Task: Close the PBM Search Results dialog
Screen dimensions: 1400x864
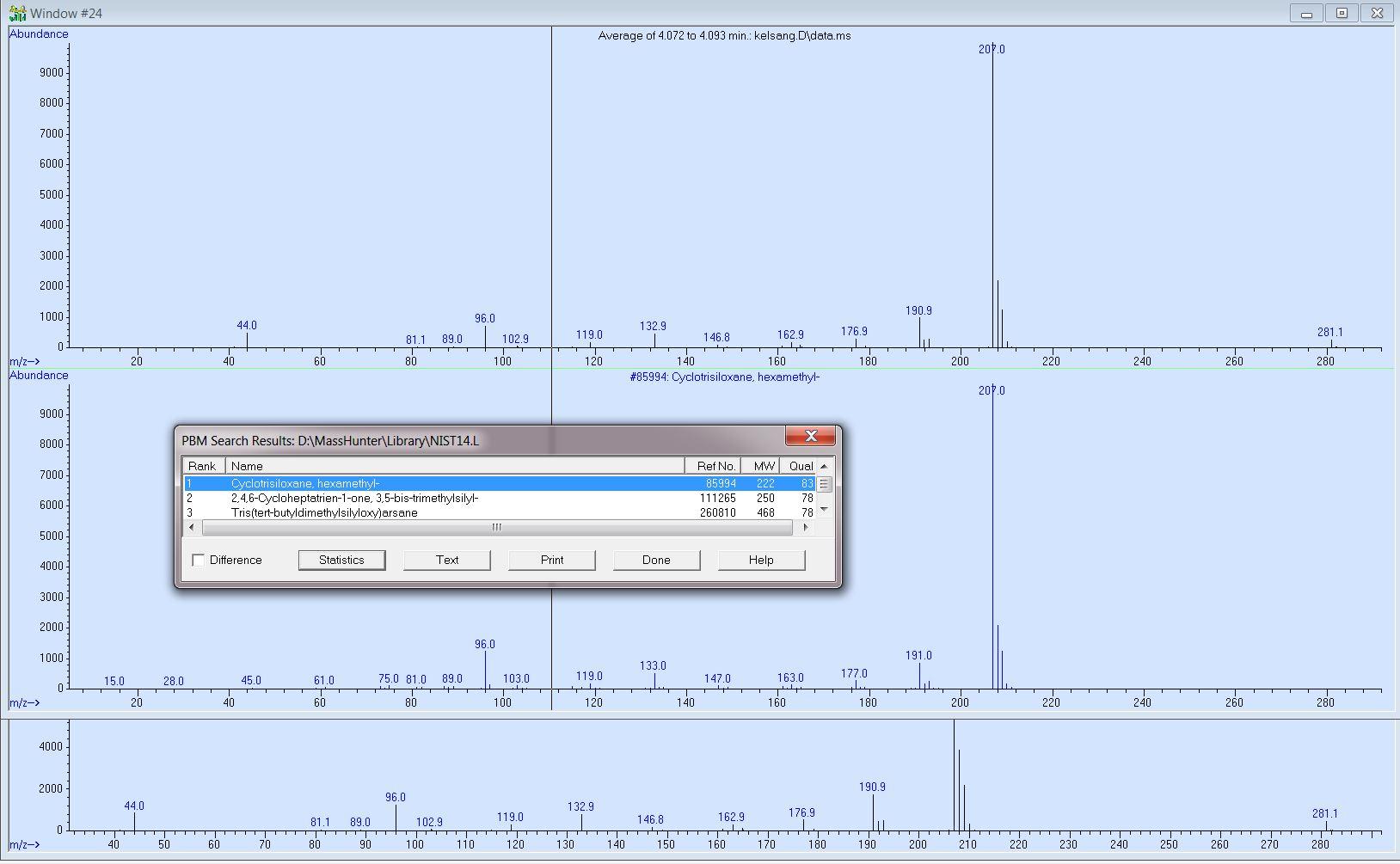Action: [809, 436]
